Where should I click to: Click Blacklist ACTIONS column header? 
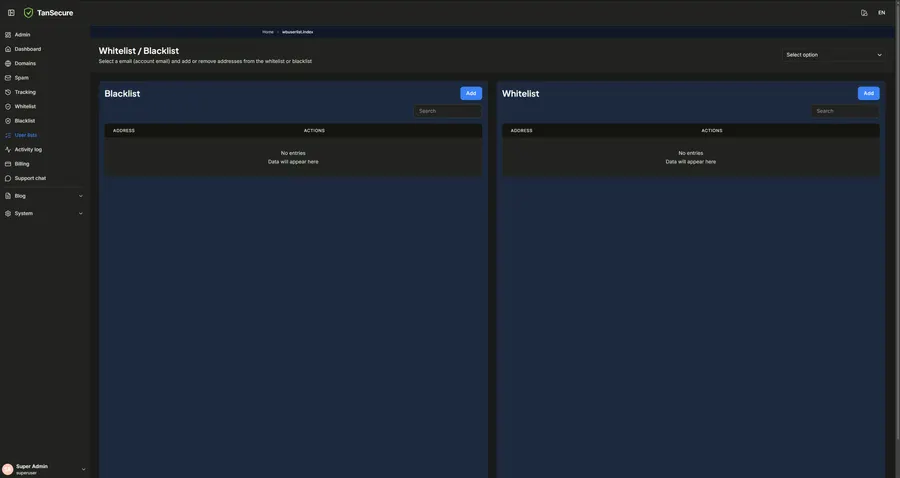314,131
